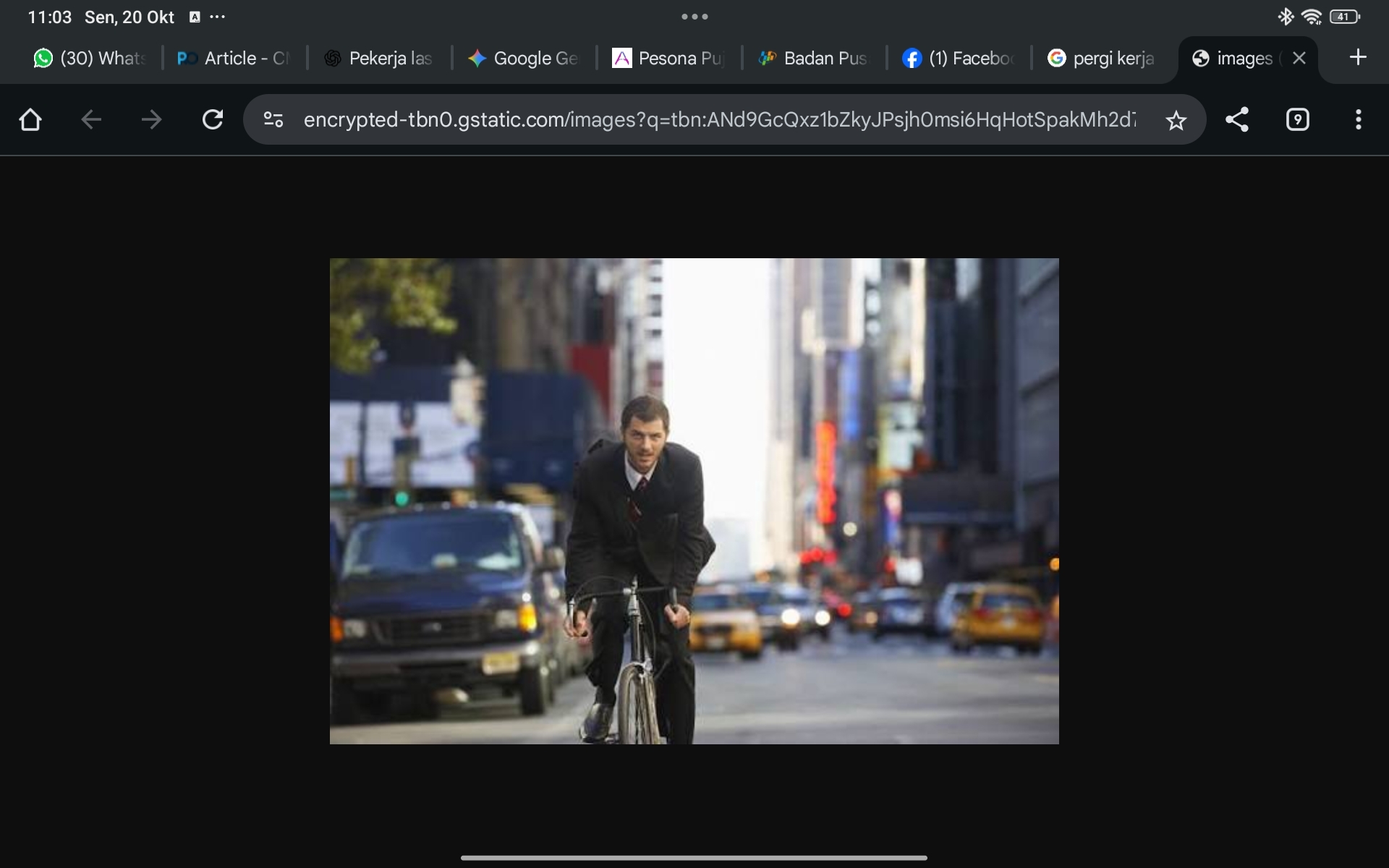Viewport: 1389px width, 868px height.
Task: Tap the cyclist photo in the page
Action: click(694, 501)
